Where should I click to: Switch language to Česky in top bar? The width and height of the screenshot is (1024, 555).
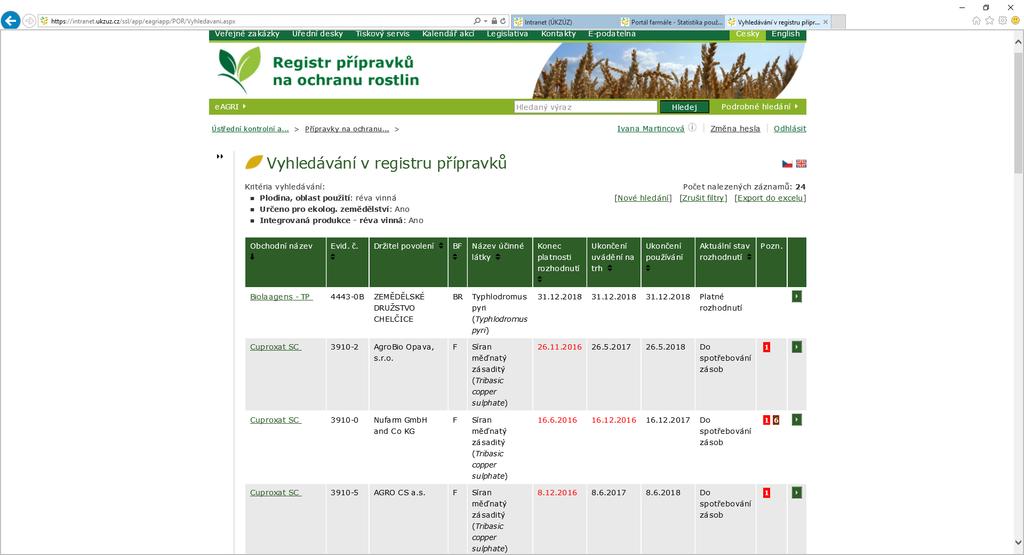tap(747, 34)
